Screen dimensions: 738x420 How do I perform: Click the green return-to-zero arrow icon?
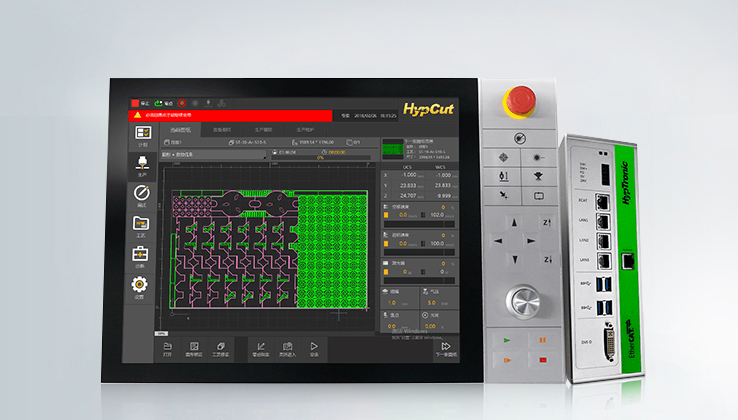point(161,103)
